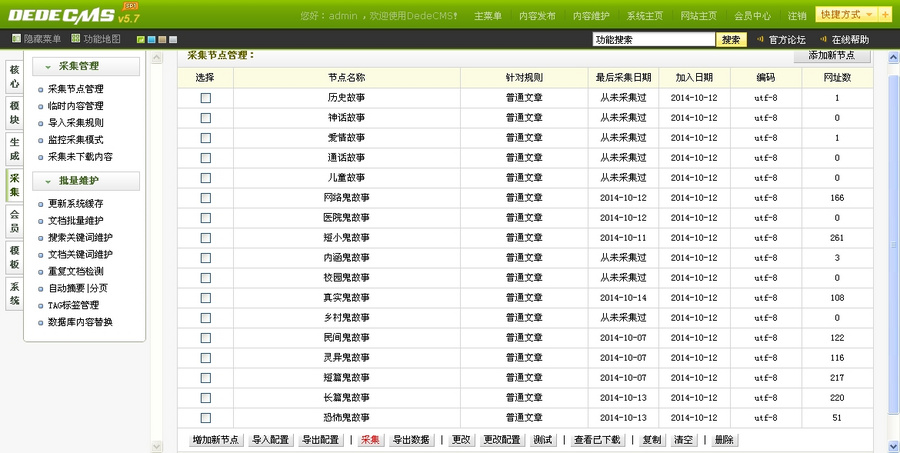The width and height of the screenshot is (900, 453).
Task: Click the red 采集 button
Action: [x=370, y=440]
